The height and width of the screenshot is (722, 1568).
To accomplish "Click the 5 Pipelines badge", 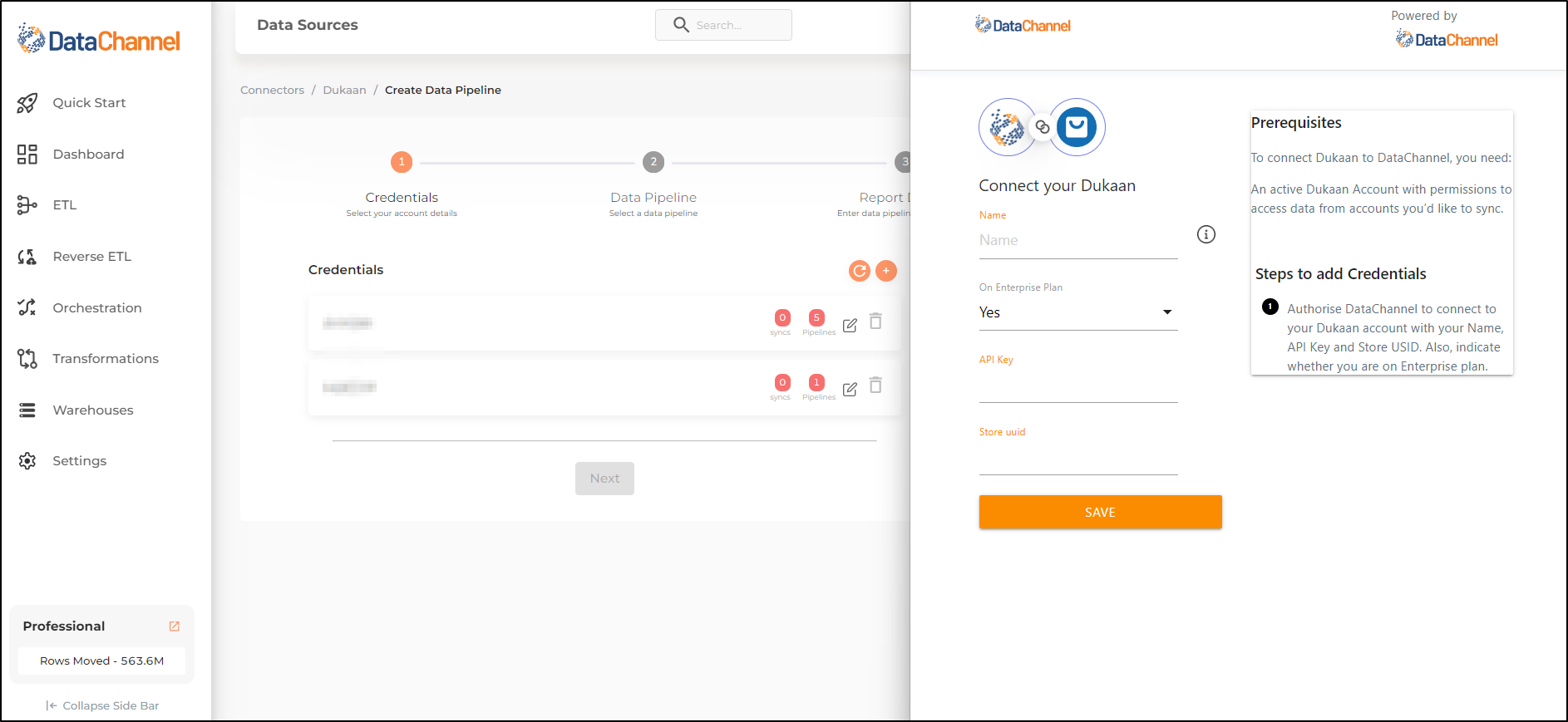I will [x=816, y=318].
